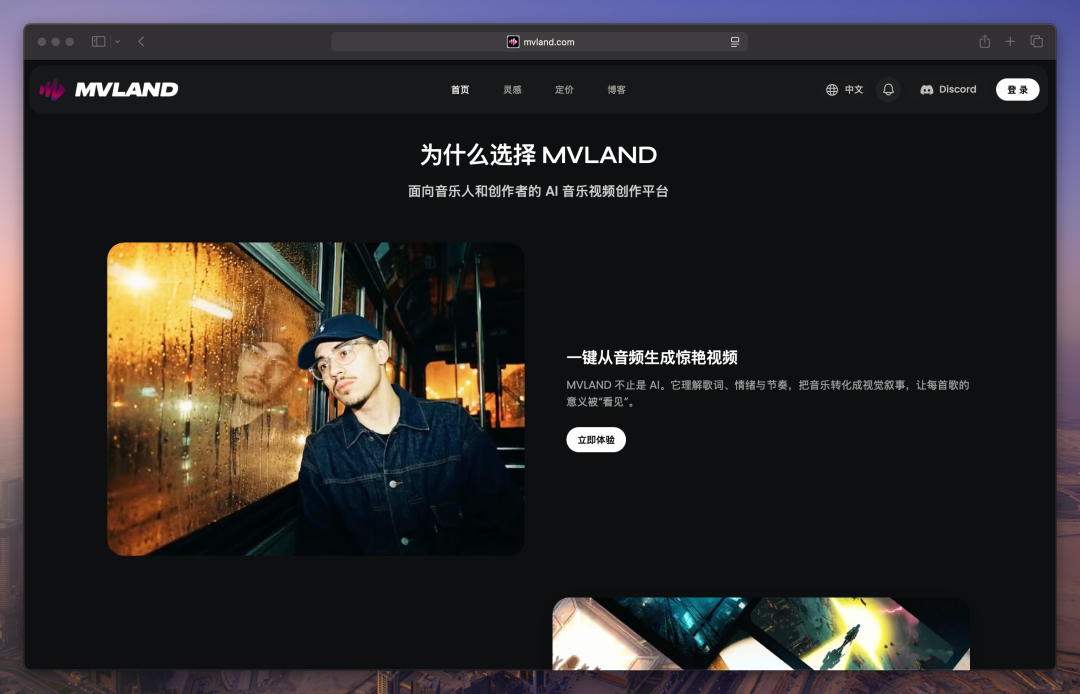Click the heading 为什么选择 MVLAND
This screenshot has height=694, width=1080.
pos(539,155)
